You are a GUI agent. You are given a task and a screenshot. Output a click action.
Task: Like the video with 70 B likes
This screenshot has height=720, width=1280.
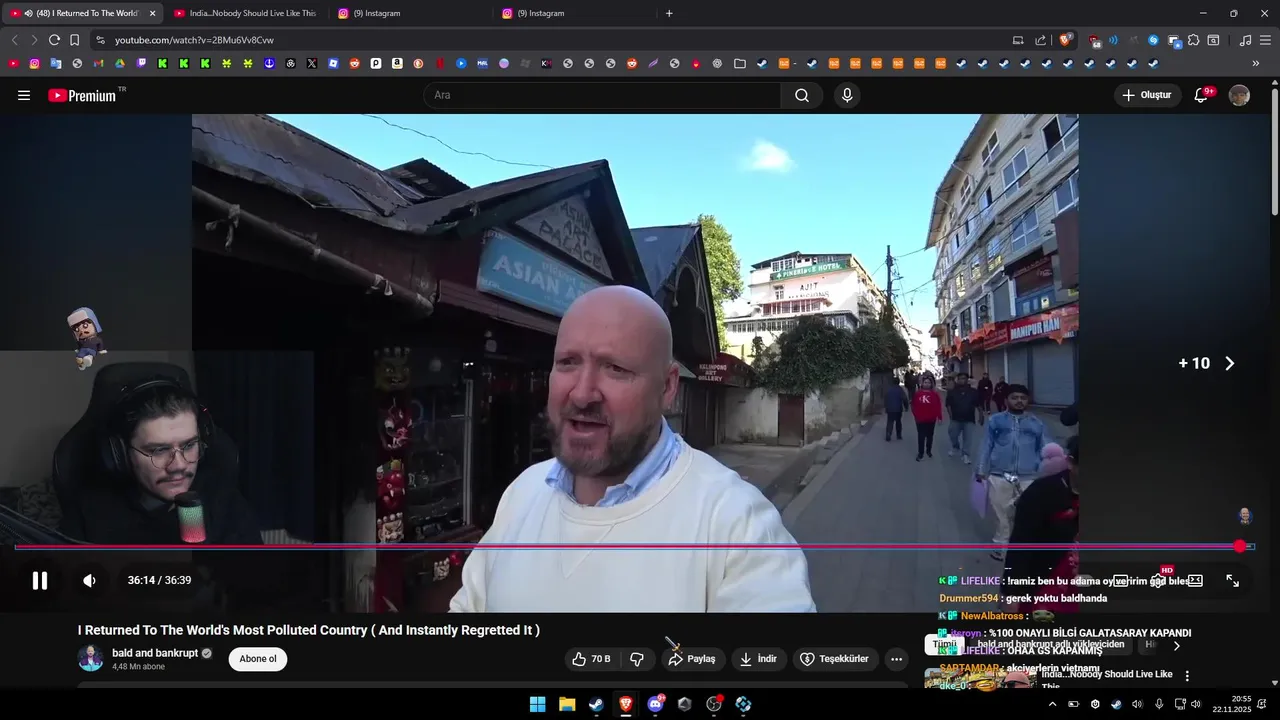tap(591, 659)
